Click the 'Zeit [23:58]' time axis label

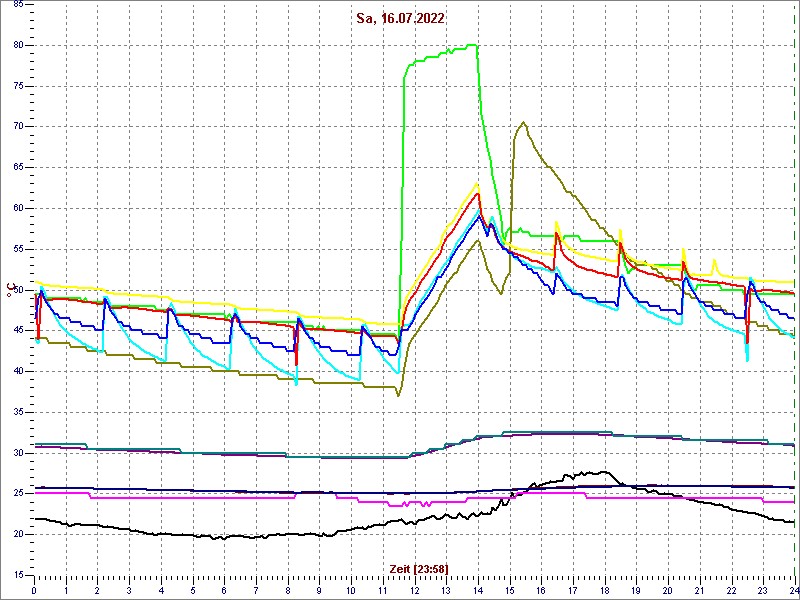[419, 568]
